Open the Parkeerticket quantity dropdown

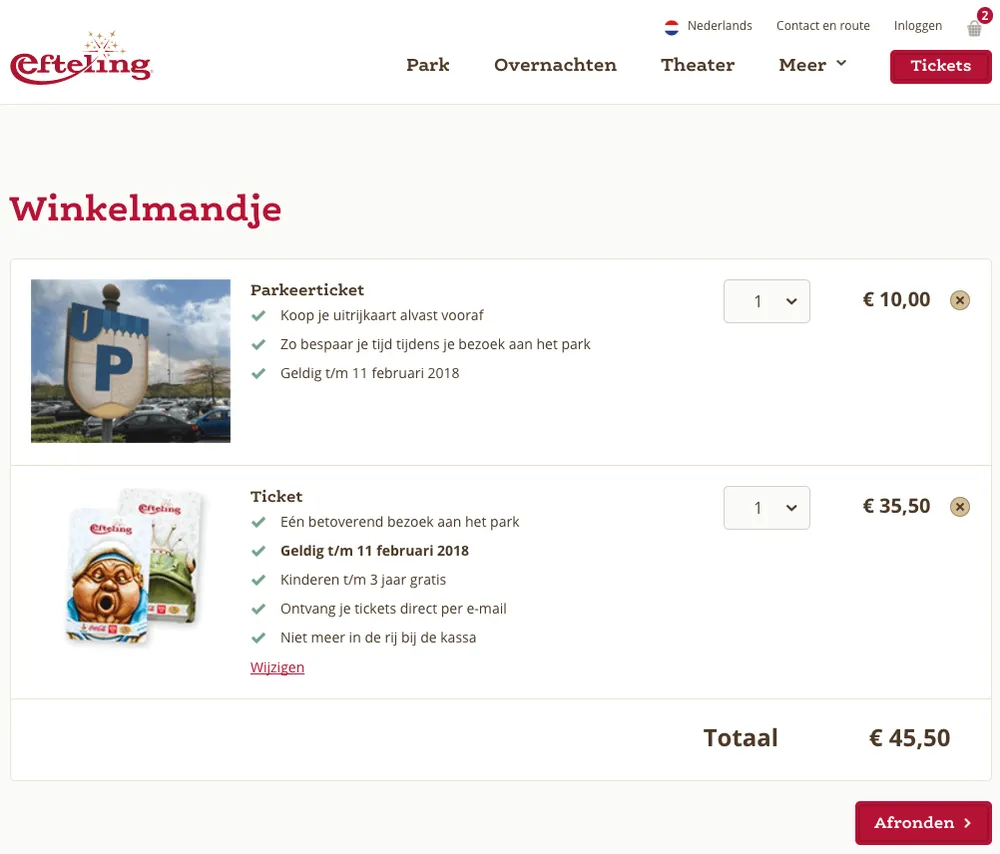tap(766, 300)
